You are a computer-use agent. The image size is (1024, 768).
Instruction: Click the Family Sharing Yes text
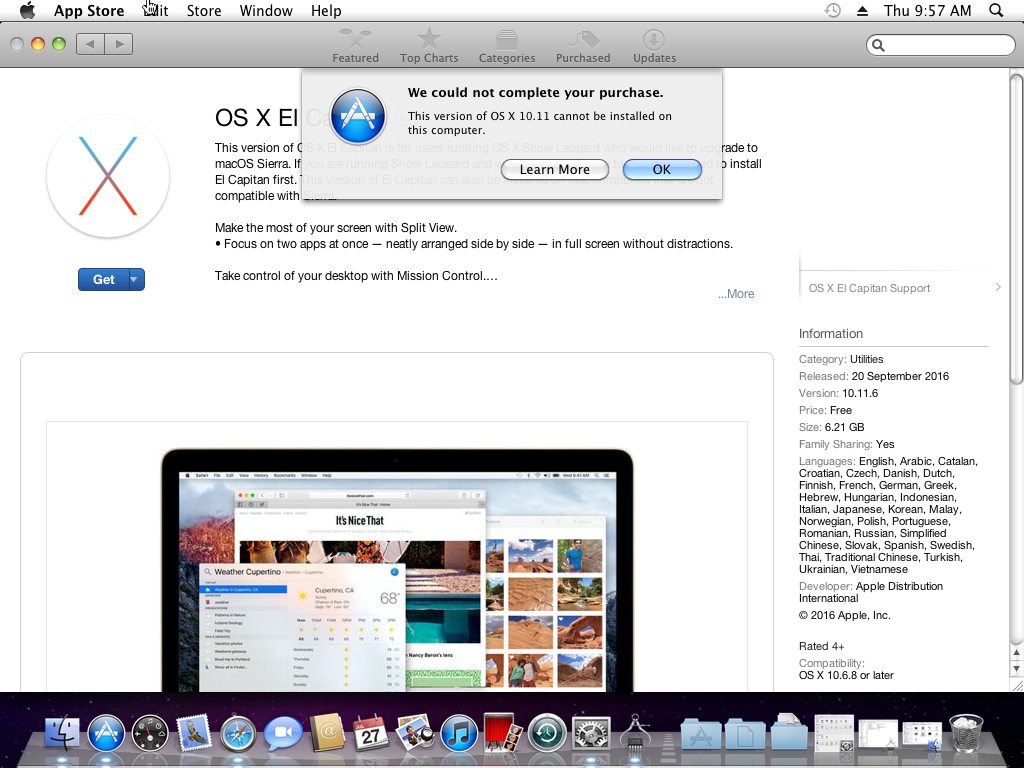pyautogui.click(x=846, y=444)
